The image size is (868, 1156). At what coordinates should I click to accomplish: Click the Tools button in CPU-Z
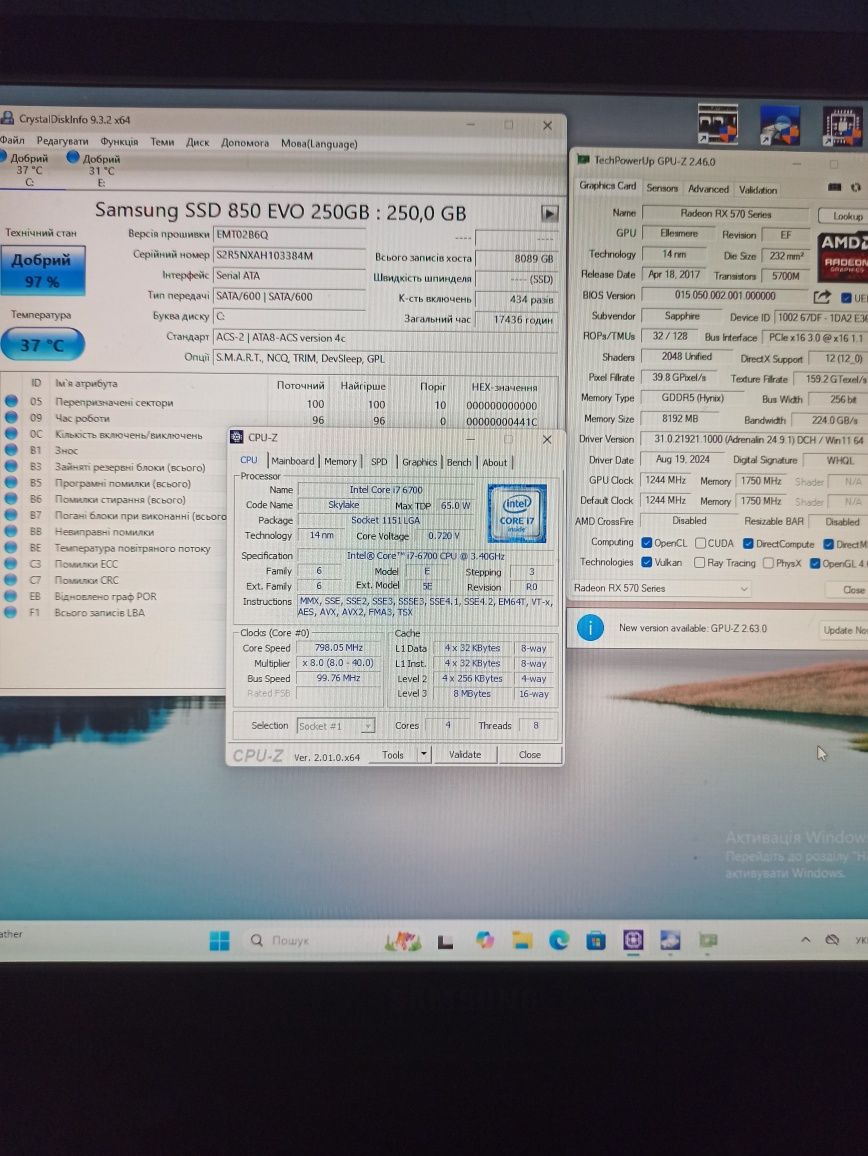point(393,754)
